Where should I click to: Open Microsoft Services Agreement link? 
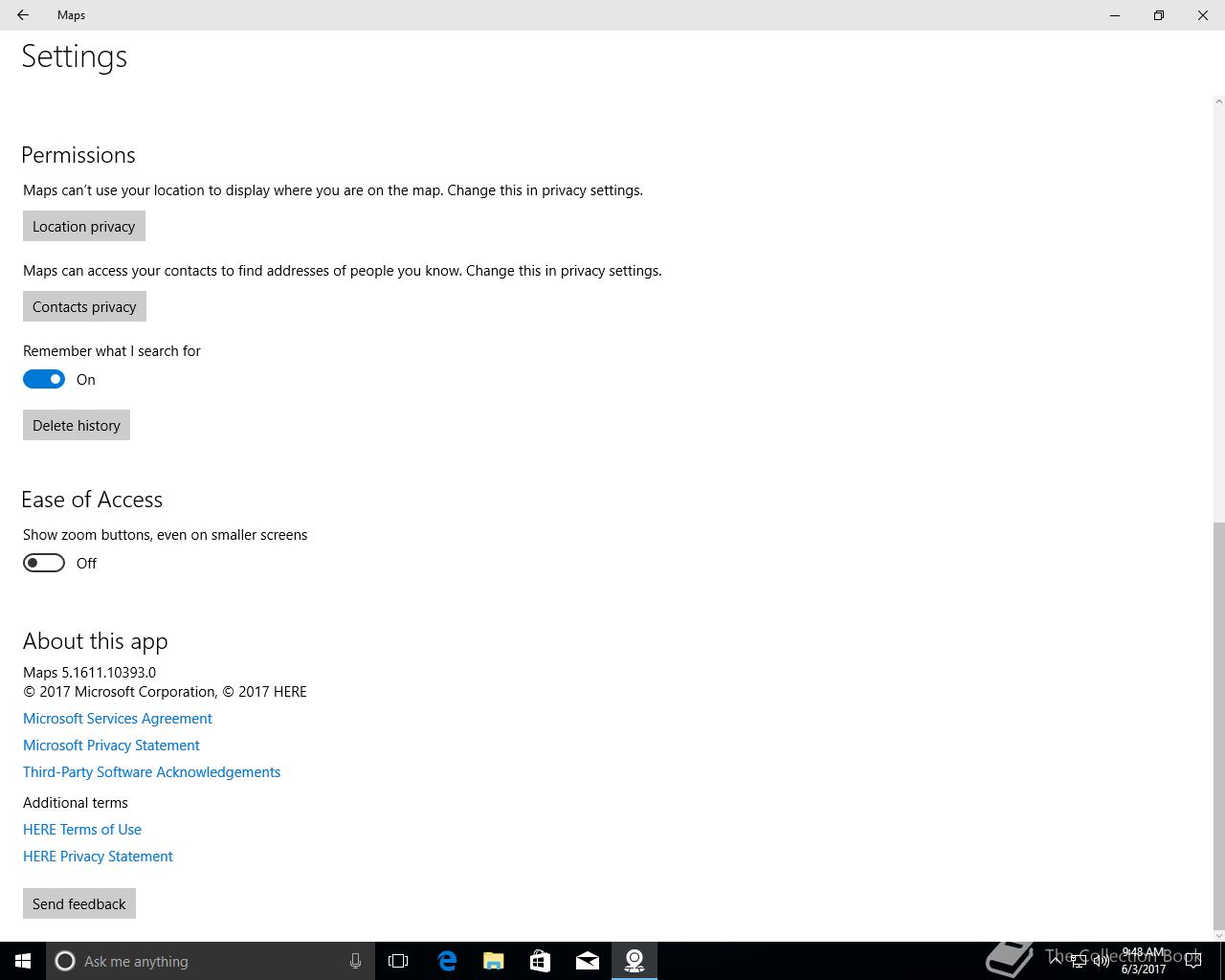point(118,718)
